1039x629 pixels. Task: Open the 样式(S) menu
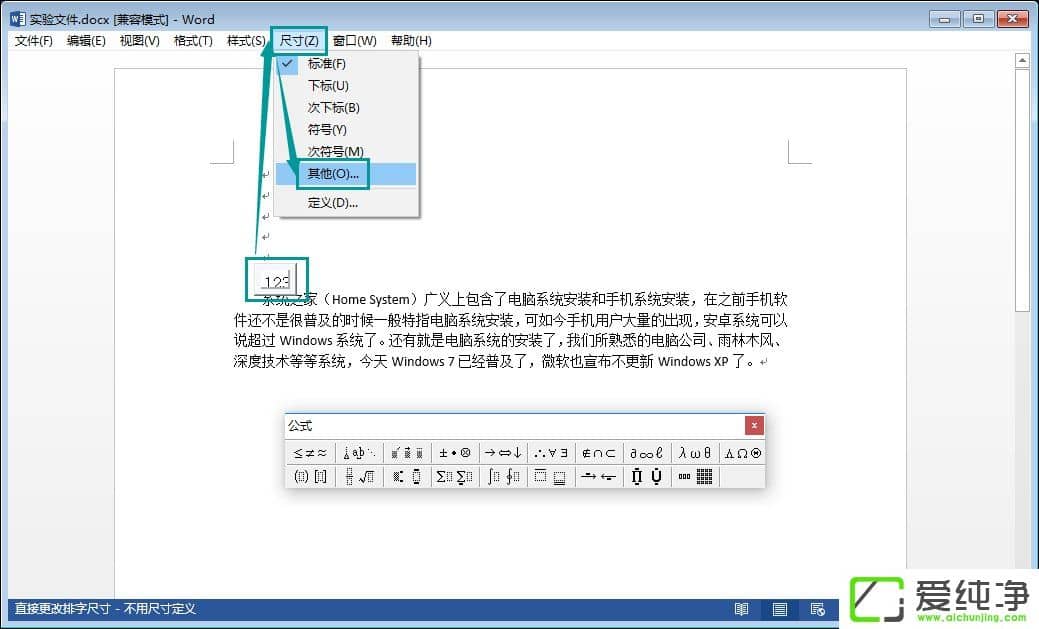(x=246, y=41)
